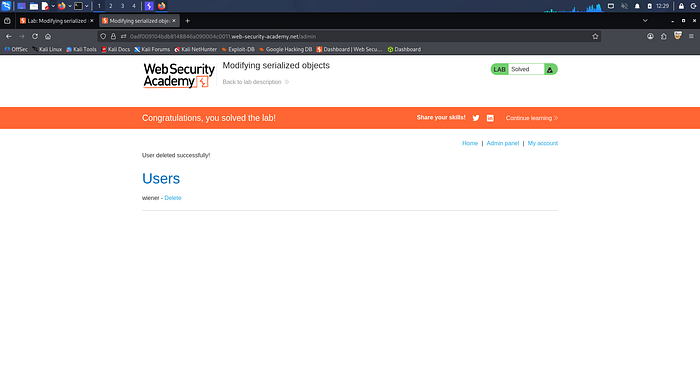Viewport: 700px width, 366px height.
Task: Share on LinkedIn icon
Action: click(x=490, y=118)
